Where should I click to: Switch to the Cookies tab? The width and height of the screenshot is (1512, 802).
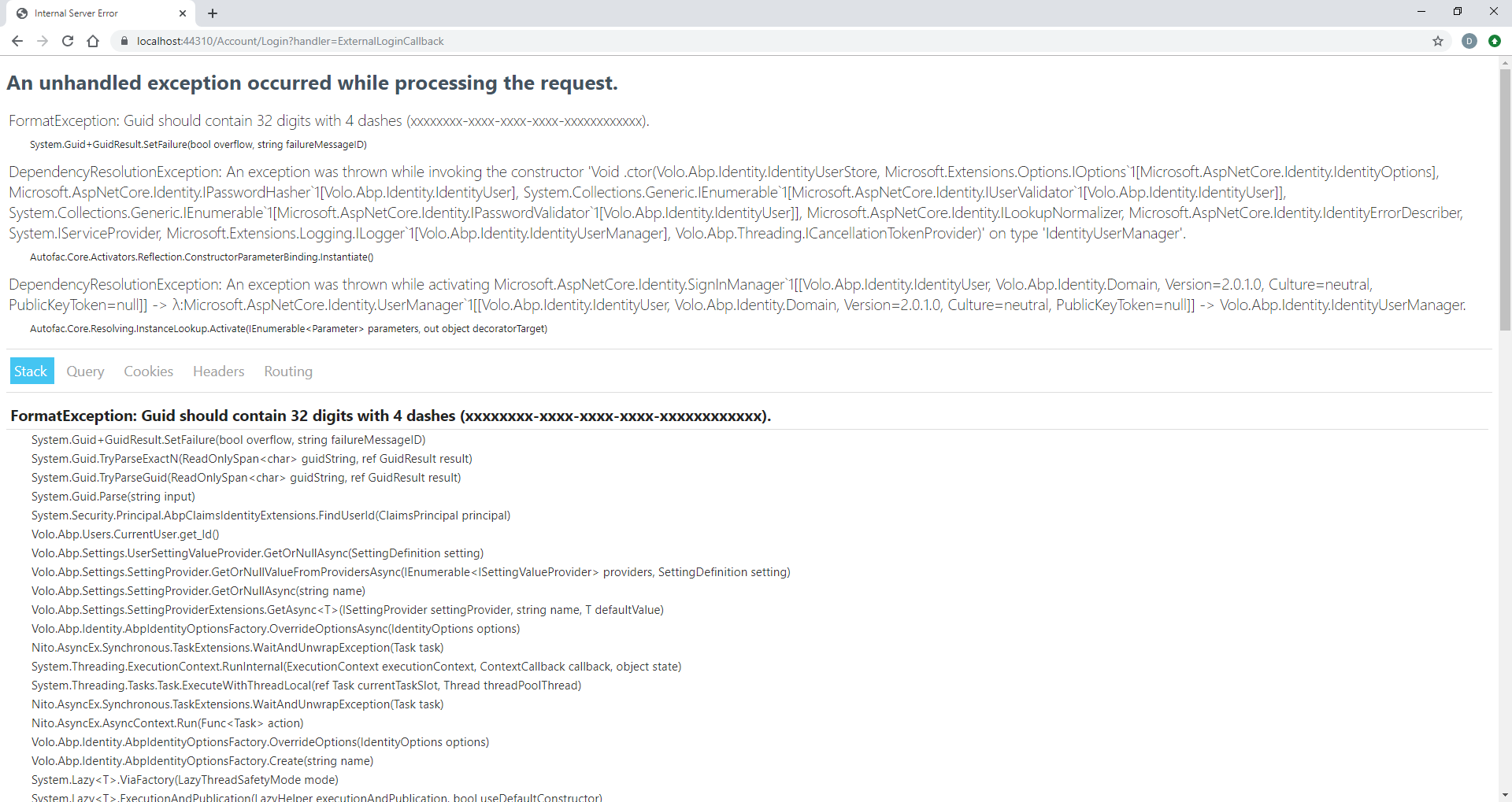point(148,371)
